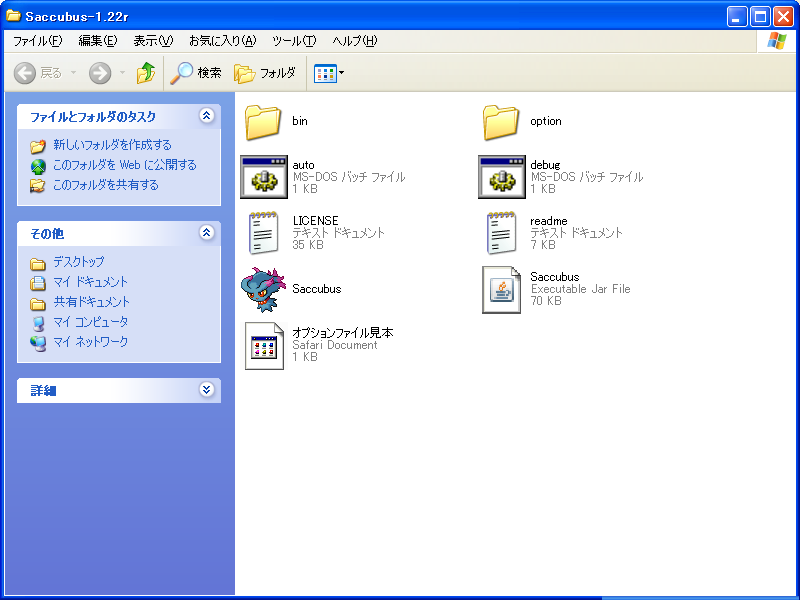This screenshot has width=800, height=600.
Task: Open the 表示(V) menu
Action: 153,41
